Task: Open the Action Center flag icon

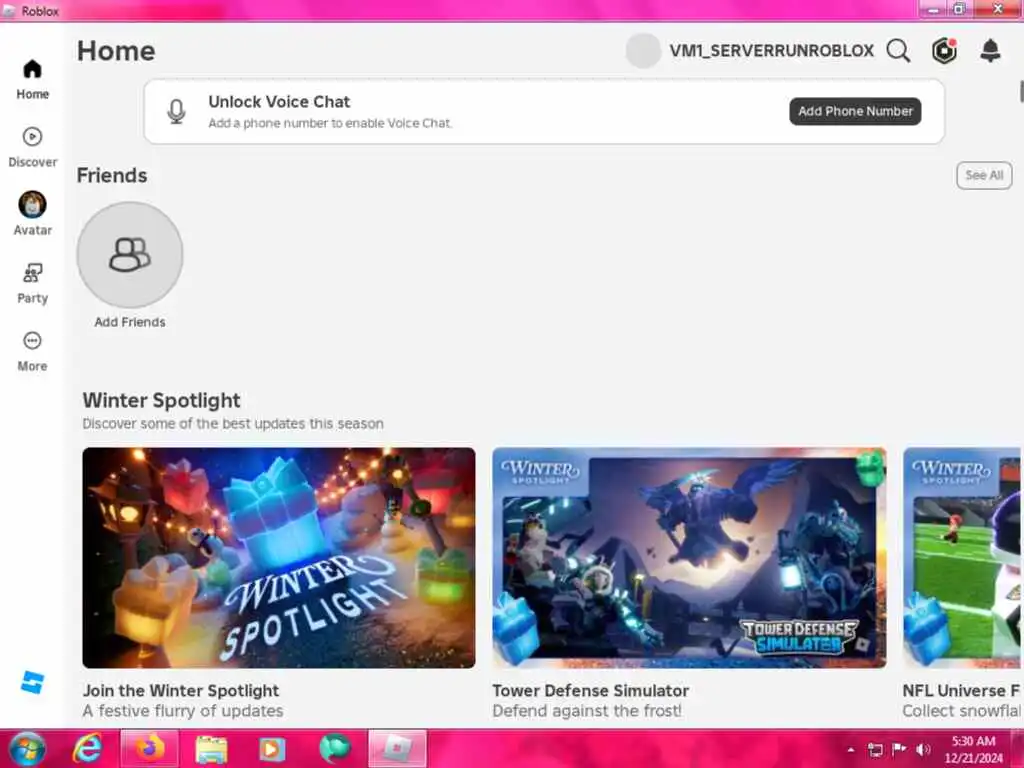Action: coord(899,749)
